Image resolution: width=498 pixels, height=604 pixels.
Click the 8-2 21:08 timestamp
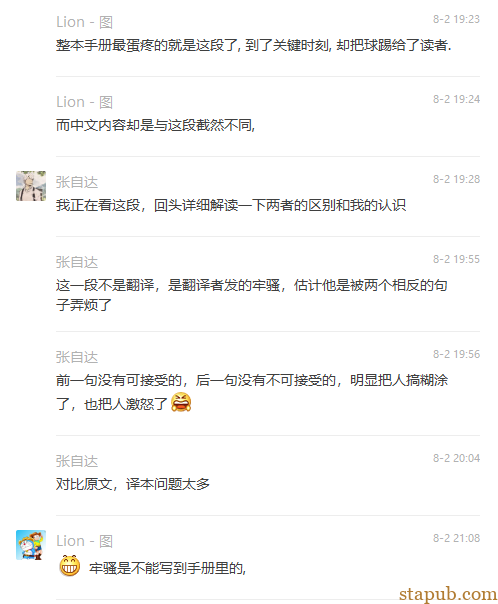[456, 538]
